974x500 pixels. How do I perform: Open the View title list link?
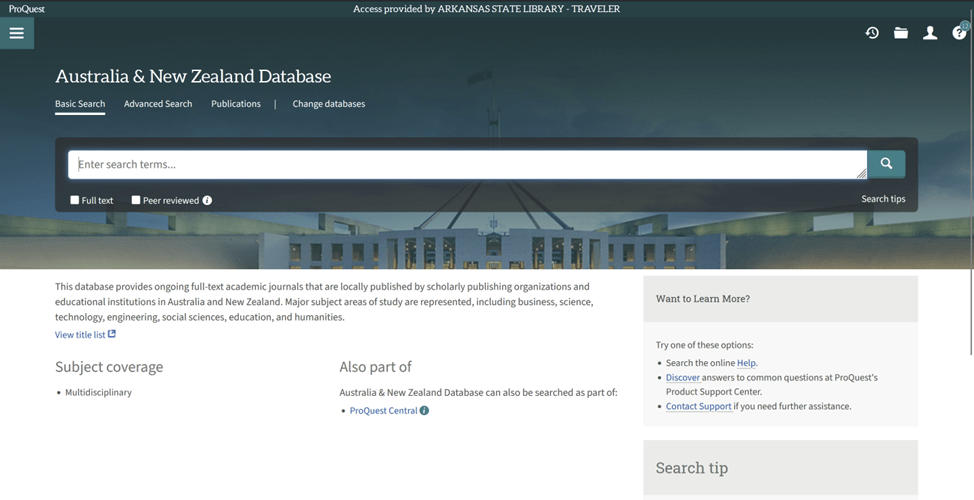[80, 335]
